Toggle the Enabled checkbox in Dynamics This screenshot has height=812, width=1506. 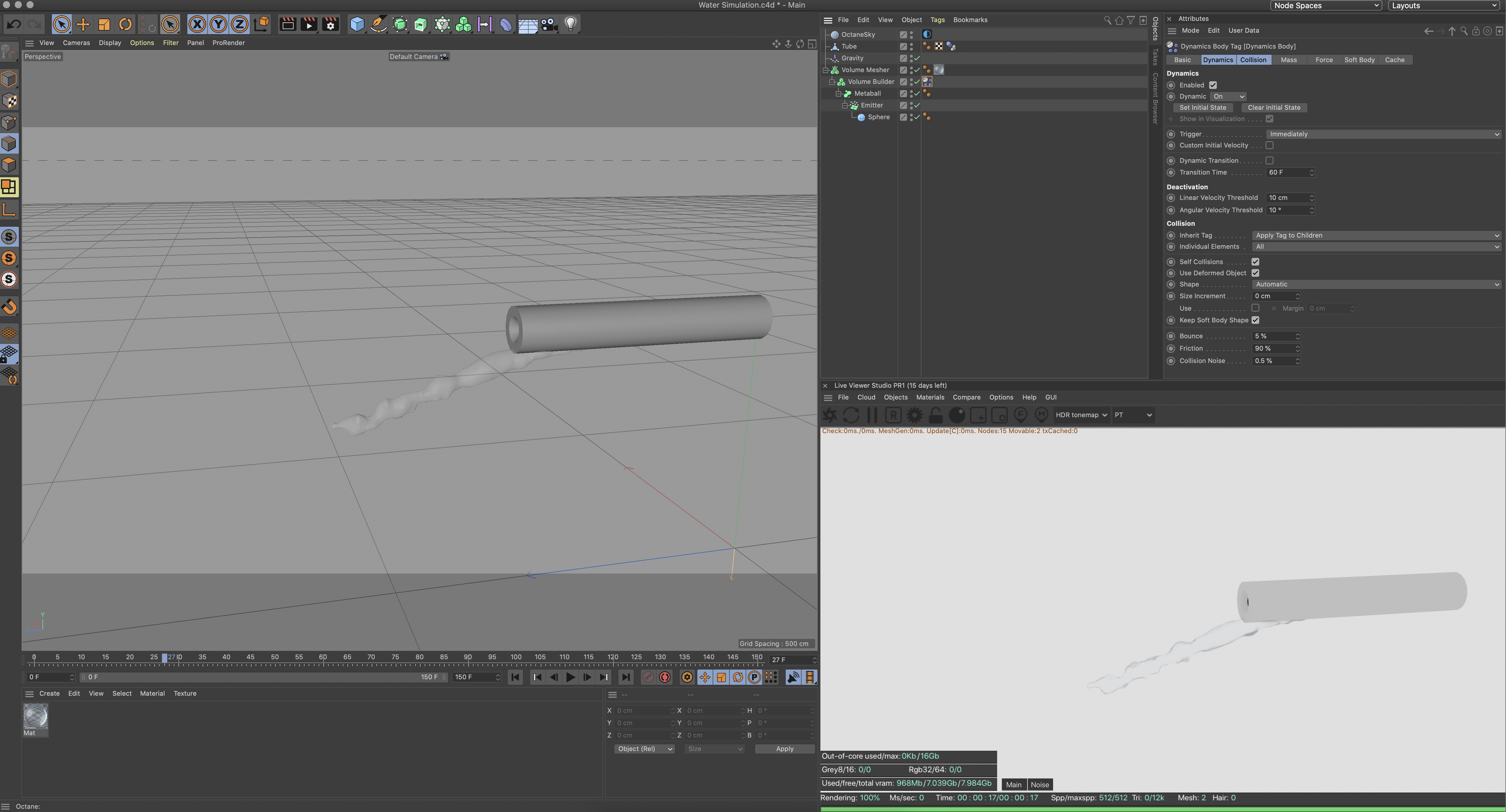click(1213, 85)
